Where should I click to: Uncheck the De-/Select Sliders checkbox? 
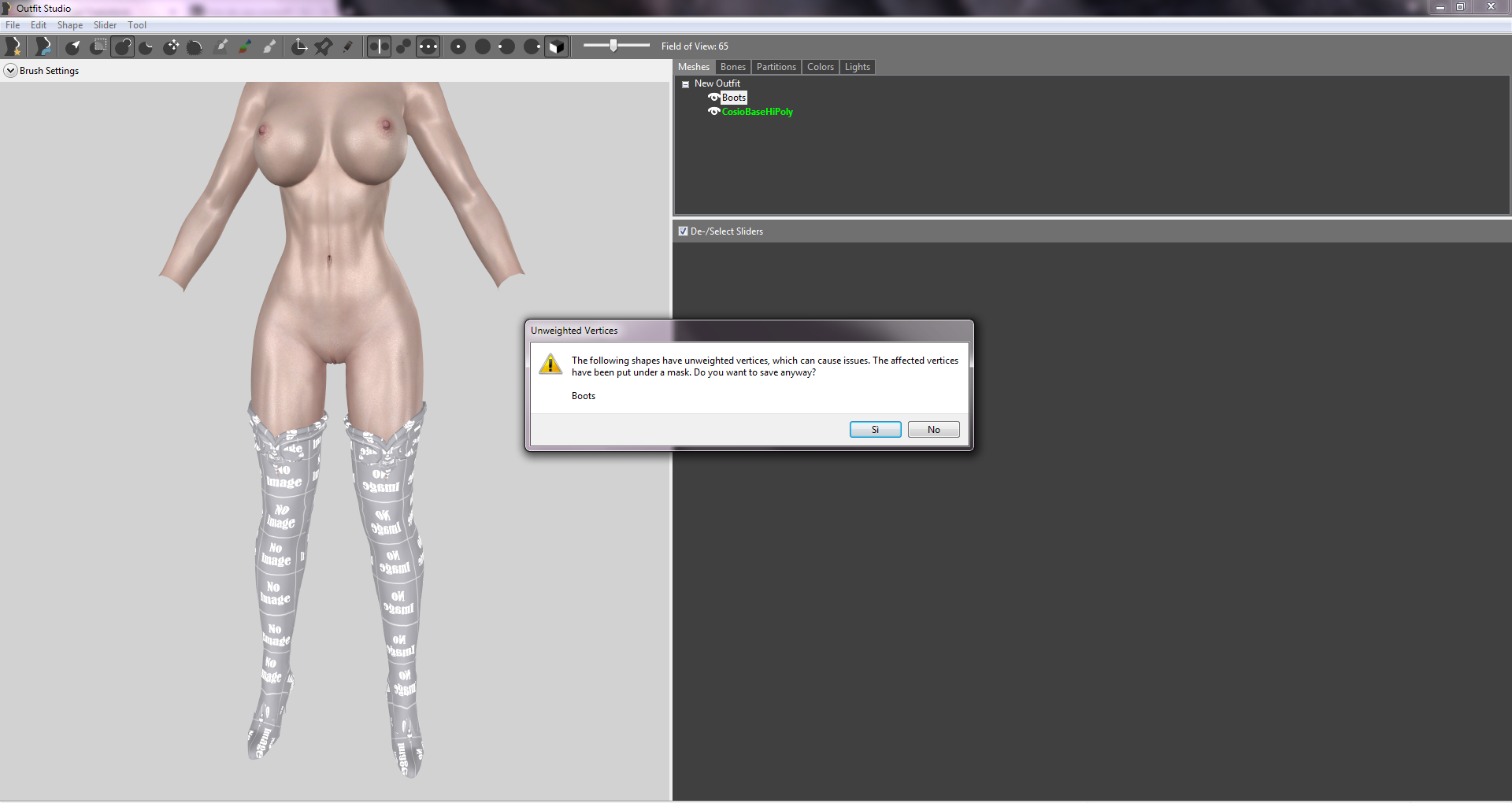[684, 231]
